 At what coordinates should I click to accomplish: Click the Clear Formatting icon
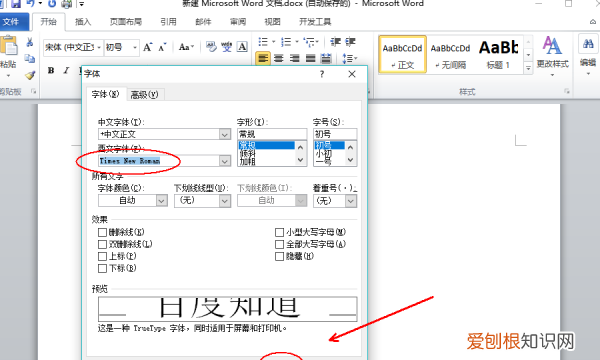pos(211,47)
